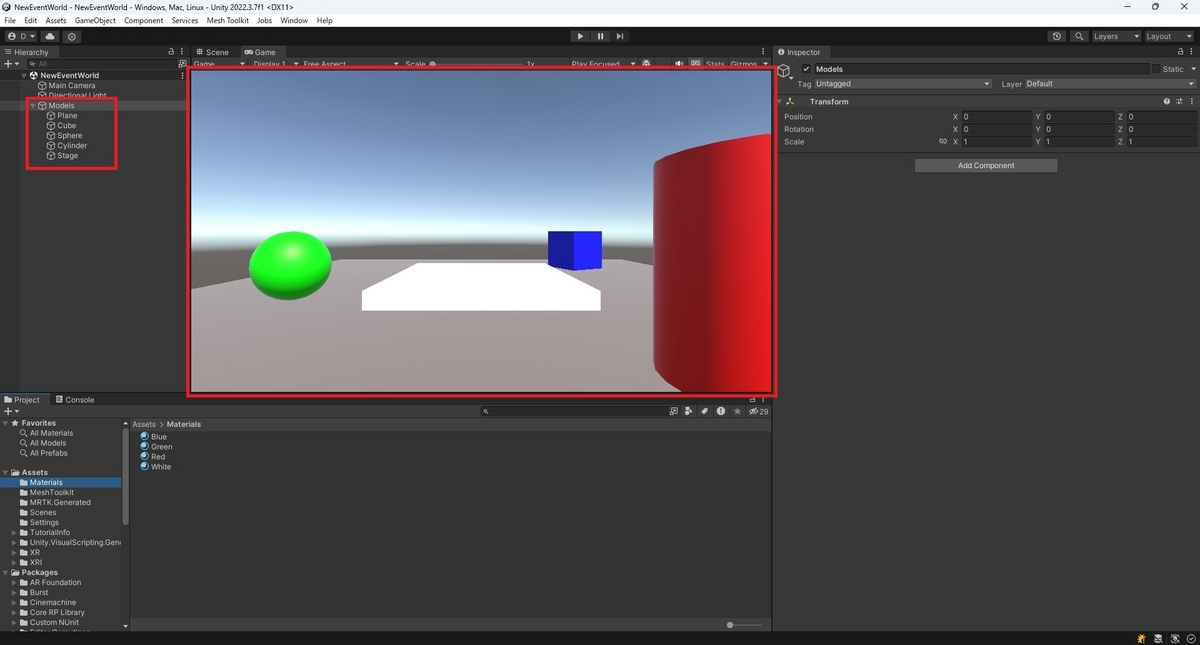Switch to the Scene tab
The image size is (1200, 645).
click(x=212, y=52)
